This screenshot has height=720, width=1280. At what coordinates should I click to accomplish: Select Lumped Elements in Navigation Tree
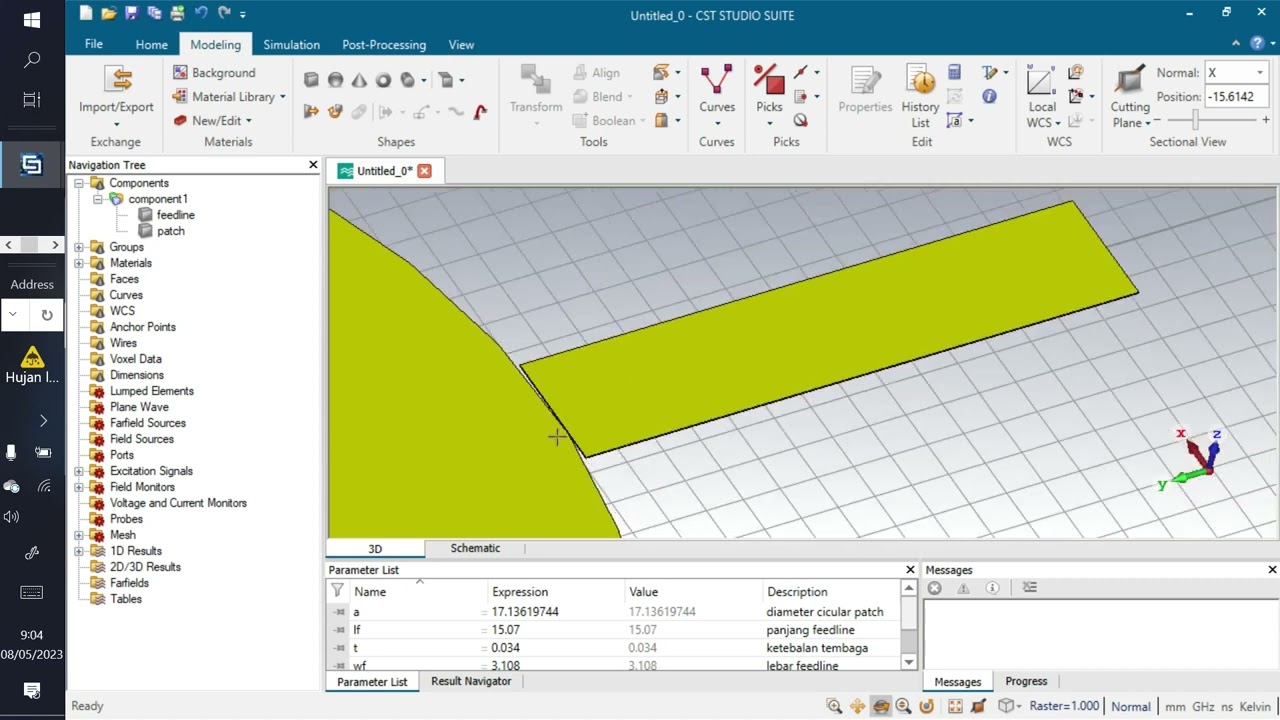(x=151, y=391)
